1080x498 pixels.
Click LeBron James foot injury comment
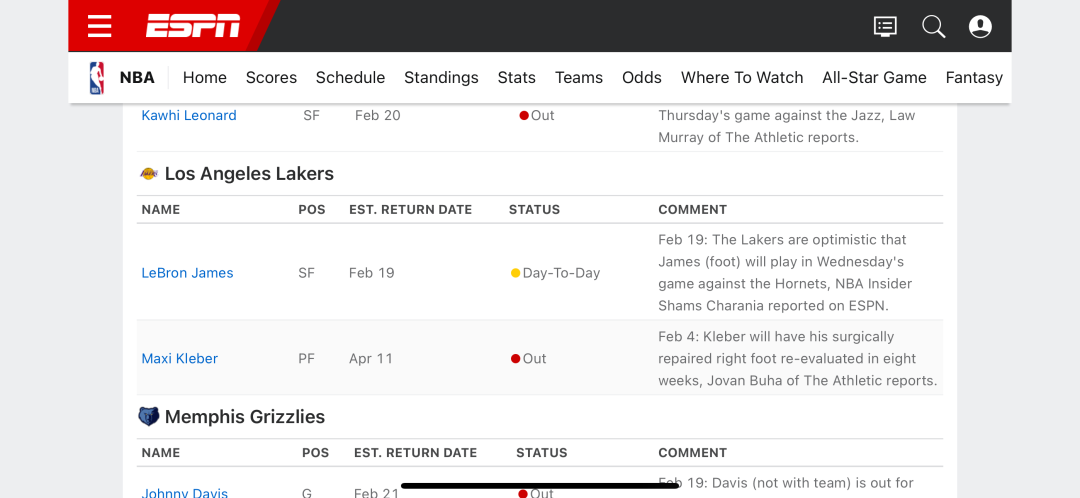tap(785, 273)
